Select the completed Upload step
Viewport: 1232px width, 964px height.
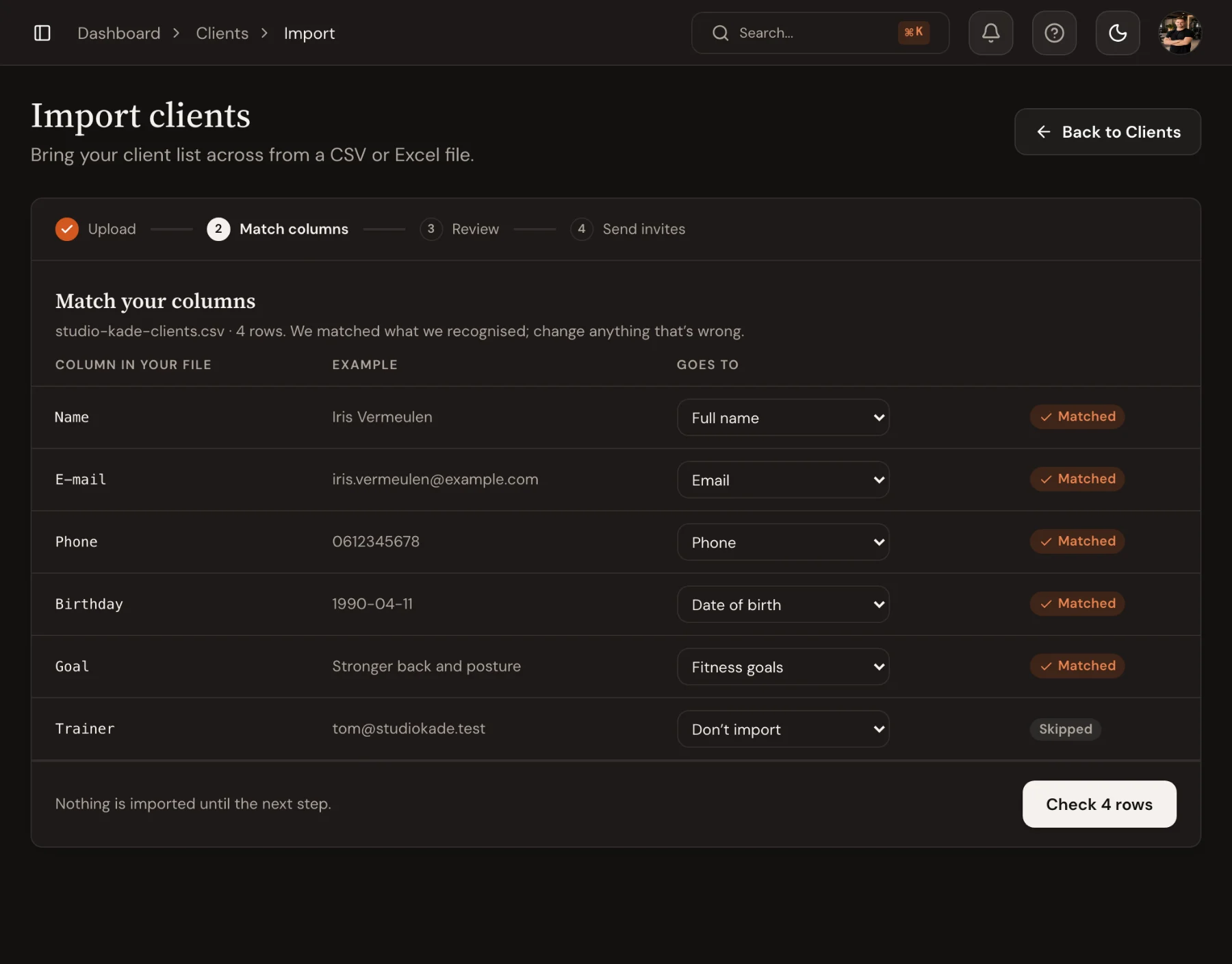(x=96, y=229)
